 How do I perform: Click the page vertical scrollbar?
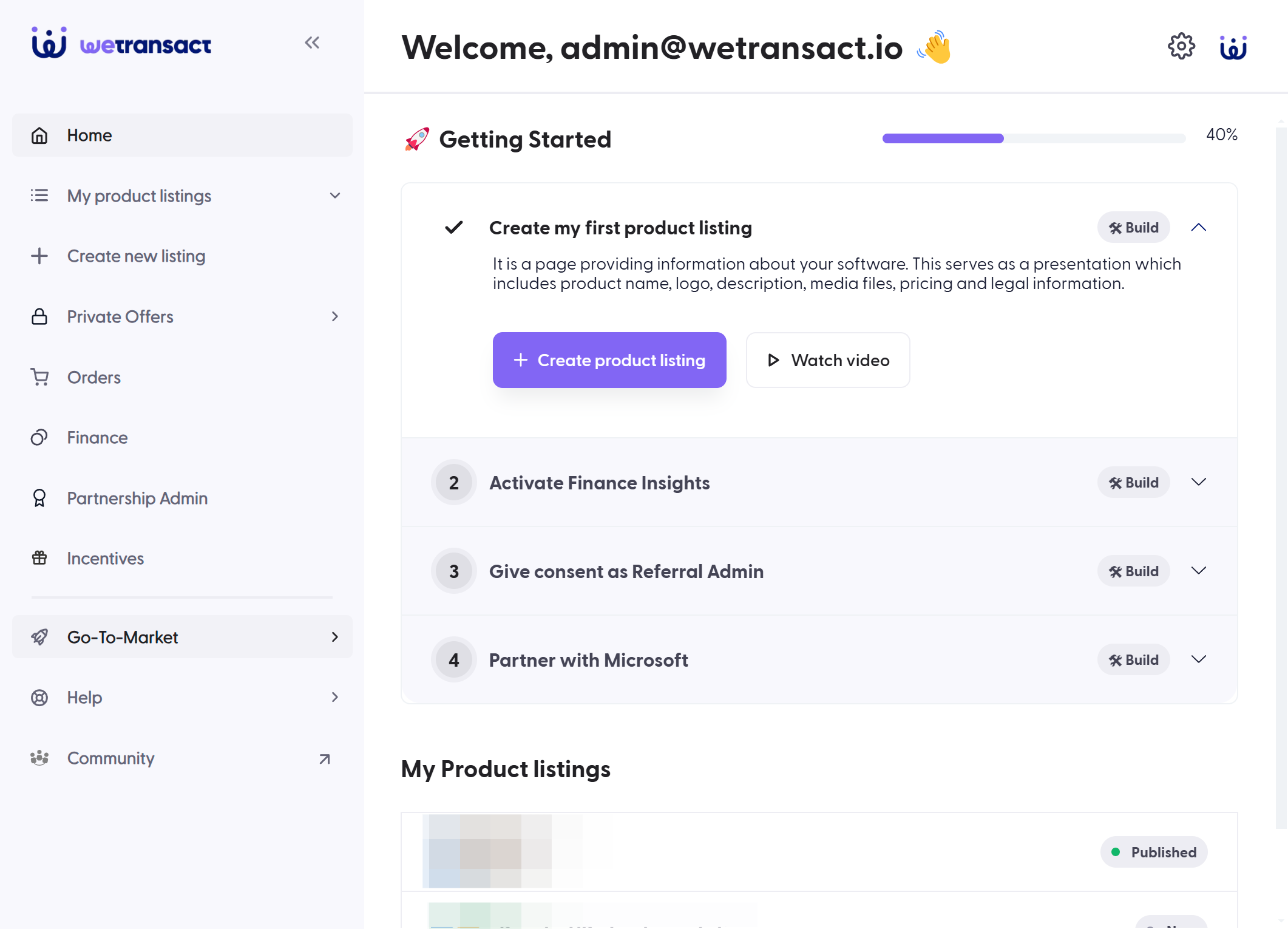[1281, 477]
